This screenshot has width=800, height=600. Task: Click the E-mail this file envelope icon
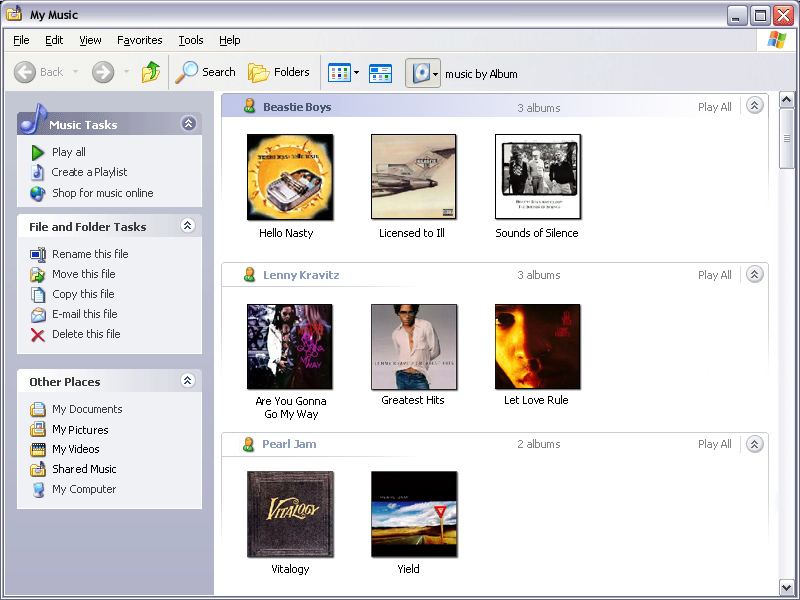[x=38, y=315]
